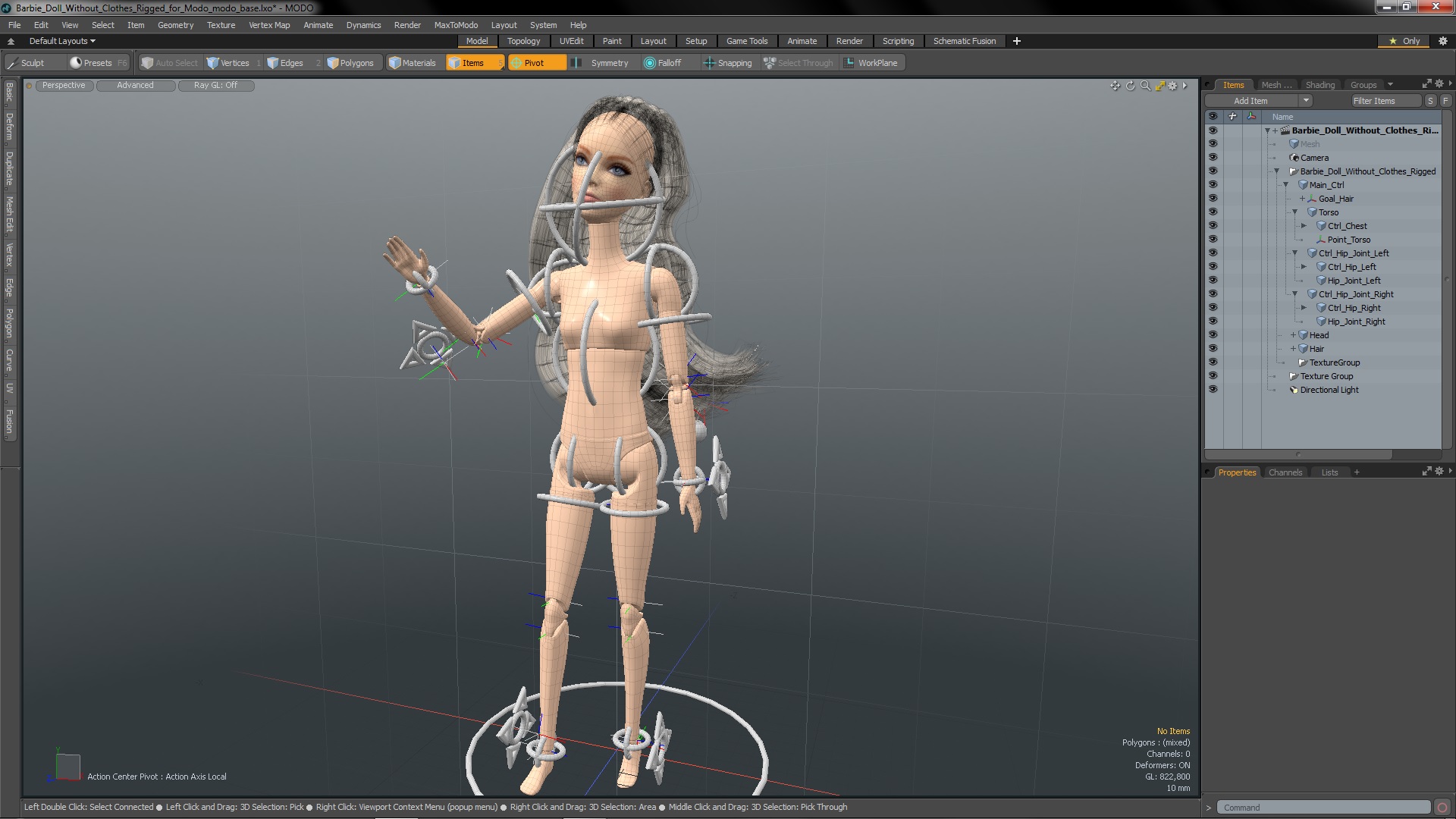Switch to the Schematic Fusion tab

tap(964, 41)
